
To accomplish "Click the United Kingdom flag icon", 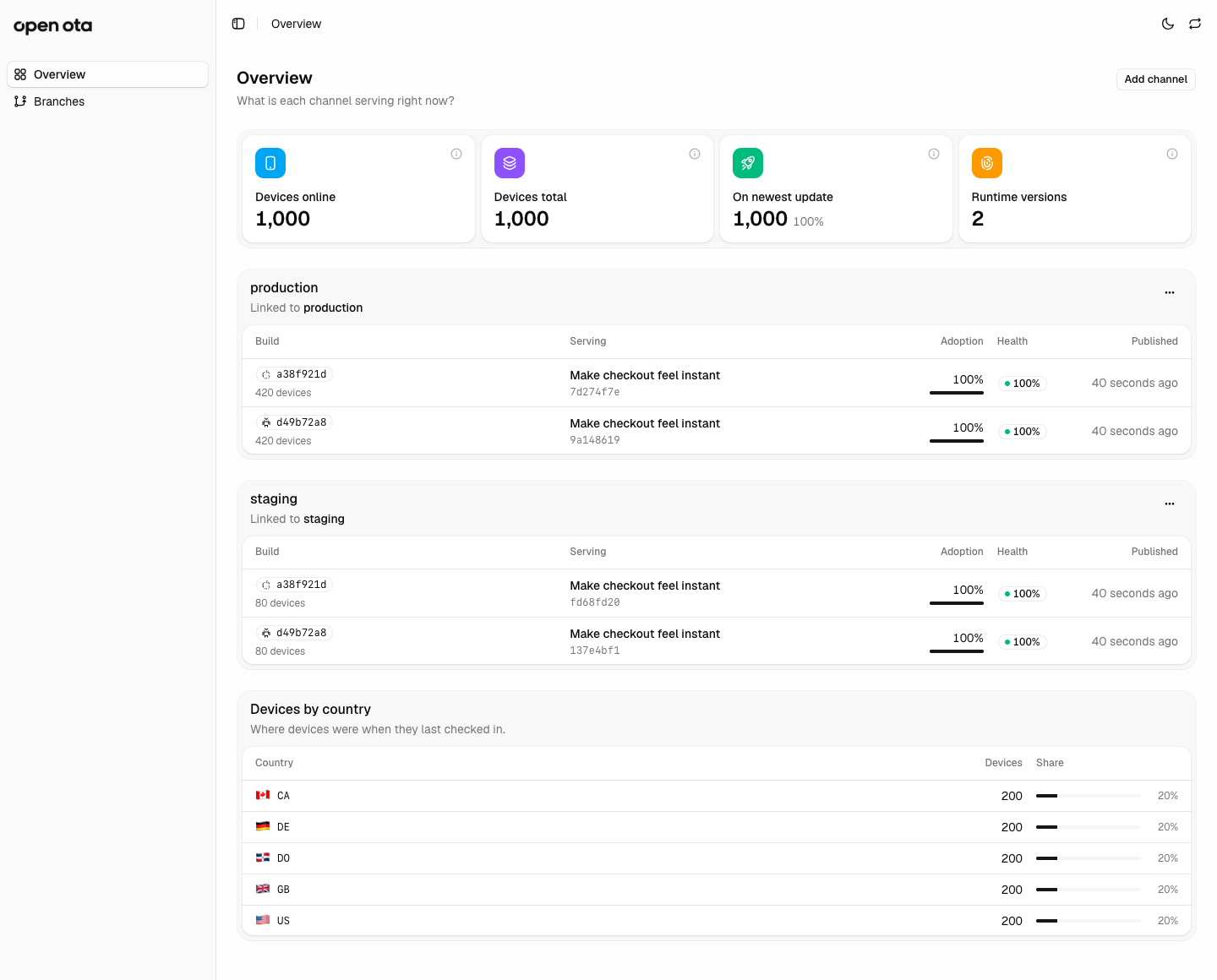I will point(263,889).
